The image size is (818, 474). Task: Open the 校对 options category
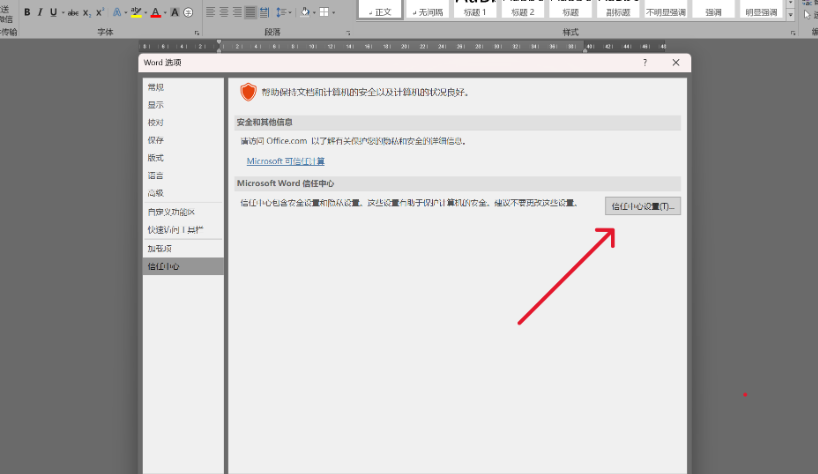coord(183,123)
